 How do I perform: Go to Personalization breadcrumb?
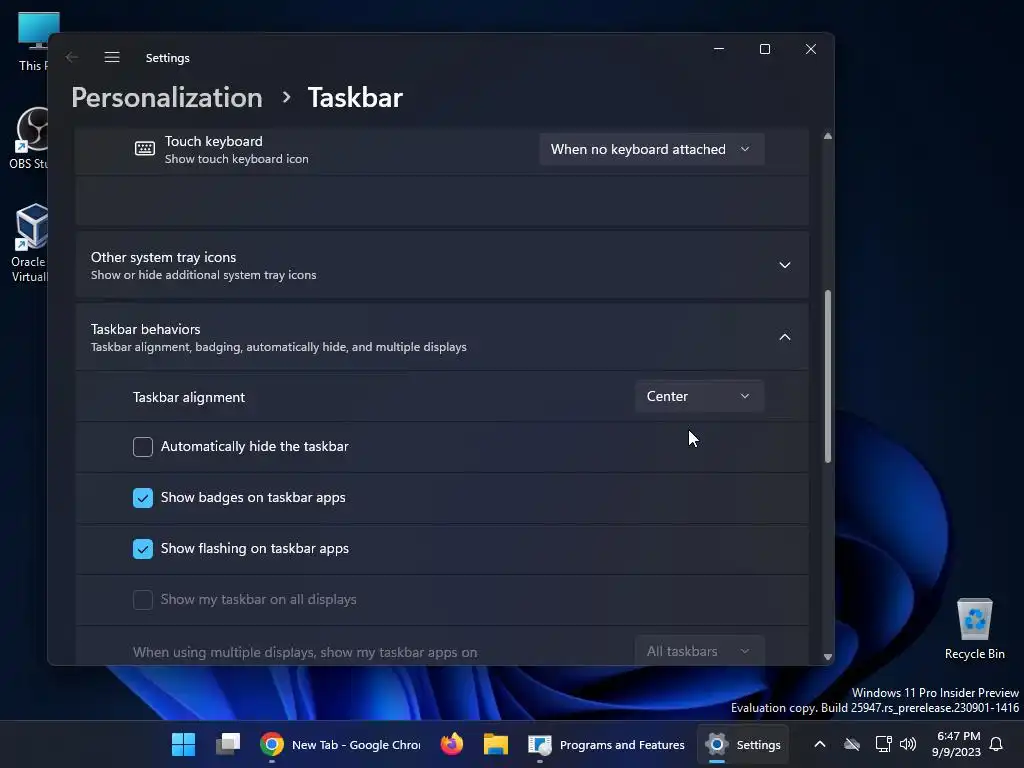167,98
